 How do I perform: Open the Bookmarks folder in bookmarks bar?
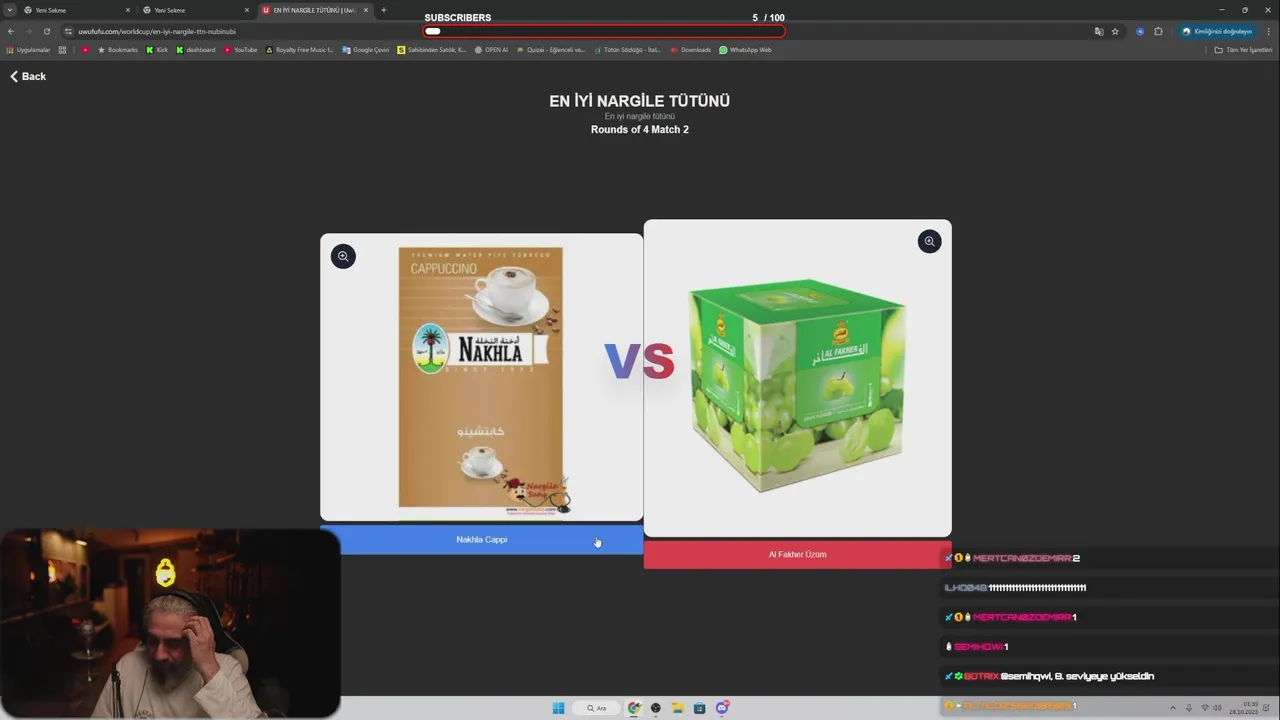coord(118,50)
